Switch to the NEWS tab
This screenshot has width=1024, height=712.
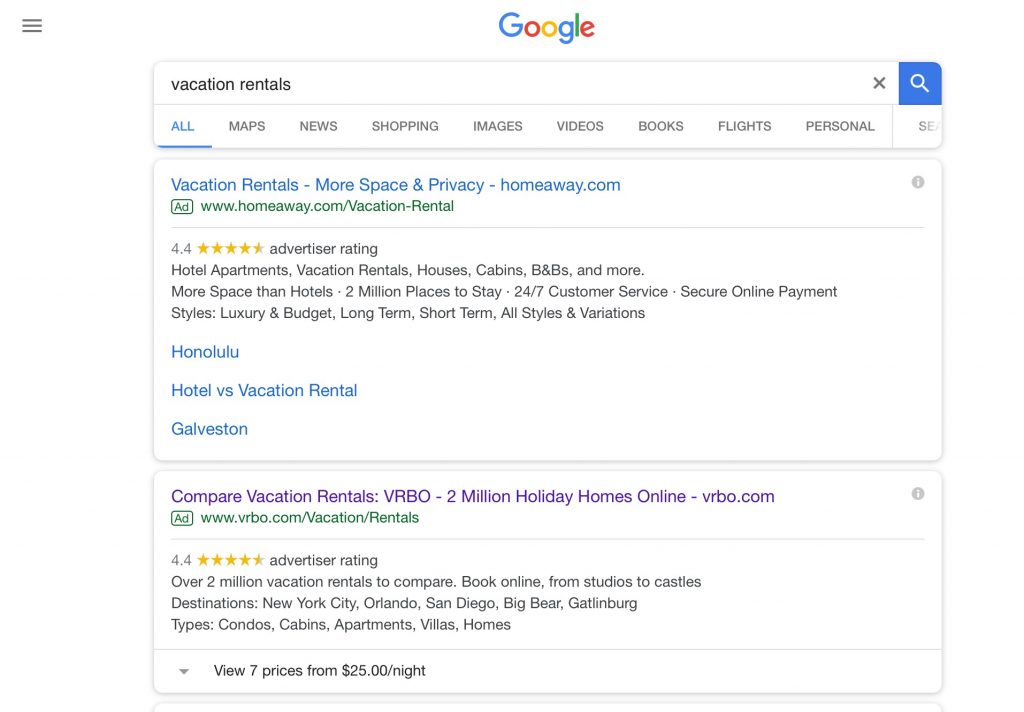click(318, 126)
